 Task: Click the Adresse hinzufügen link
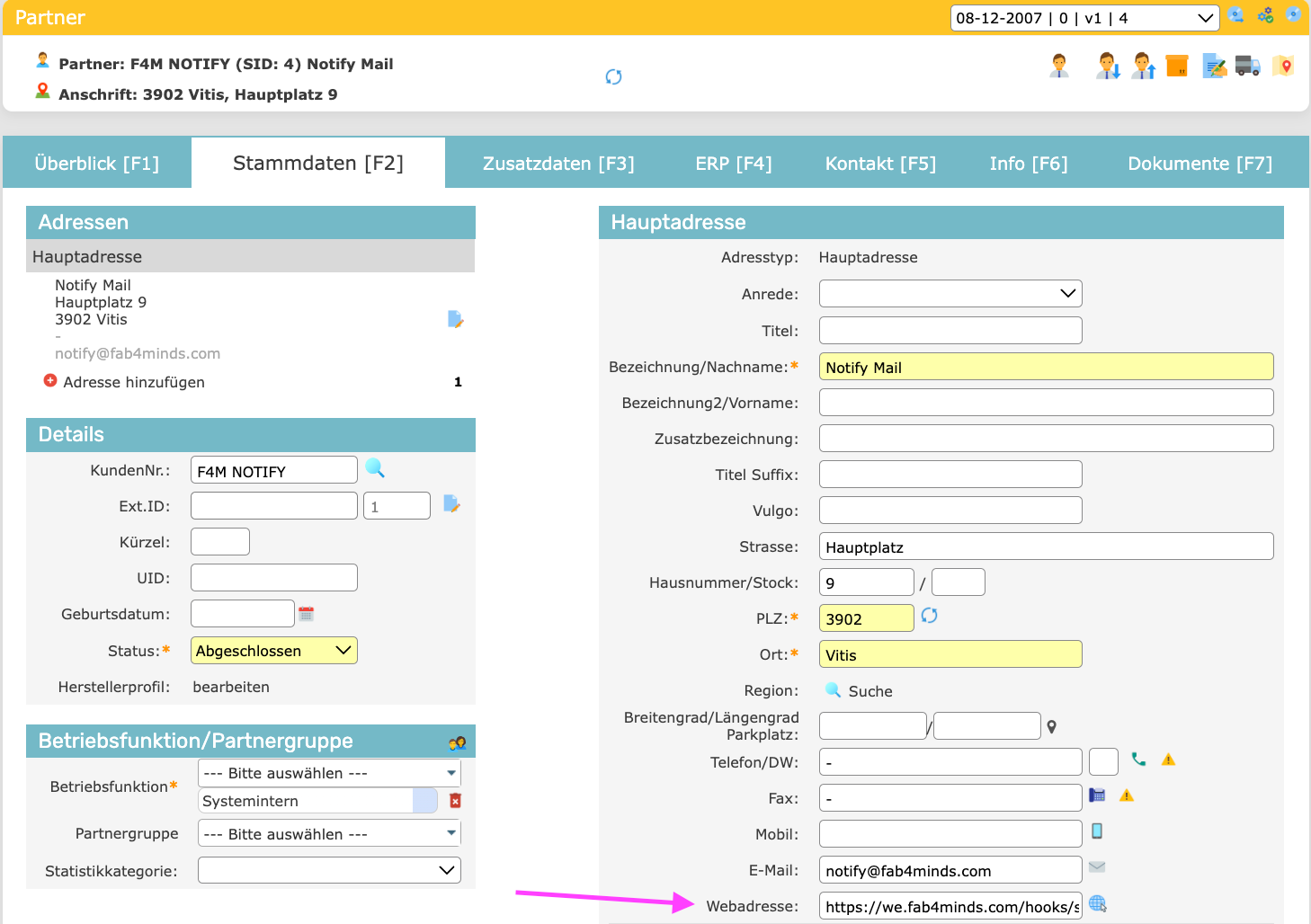(x=134, y=382)
